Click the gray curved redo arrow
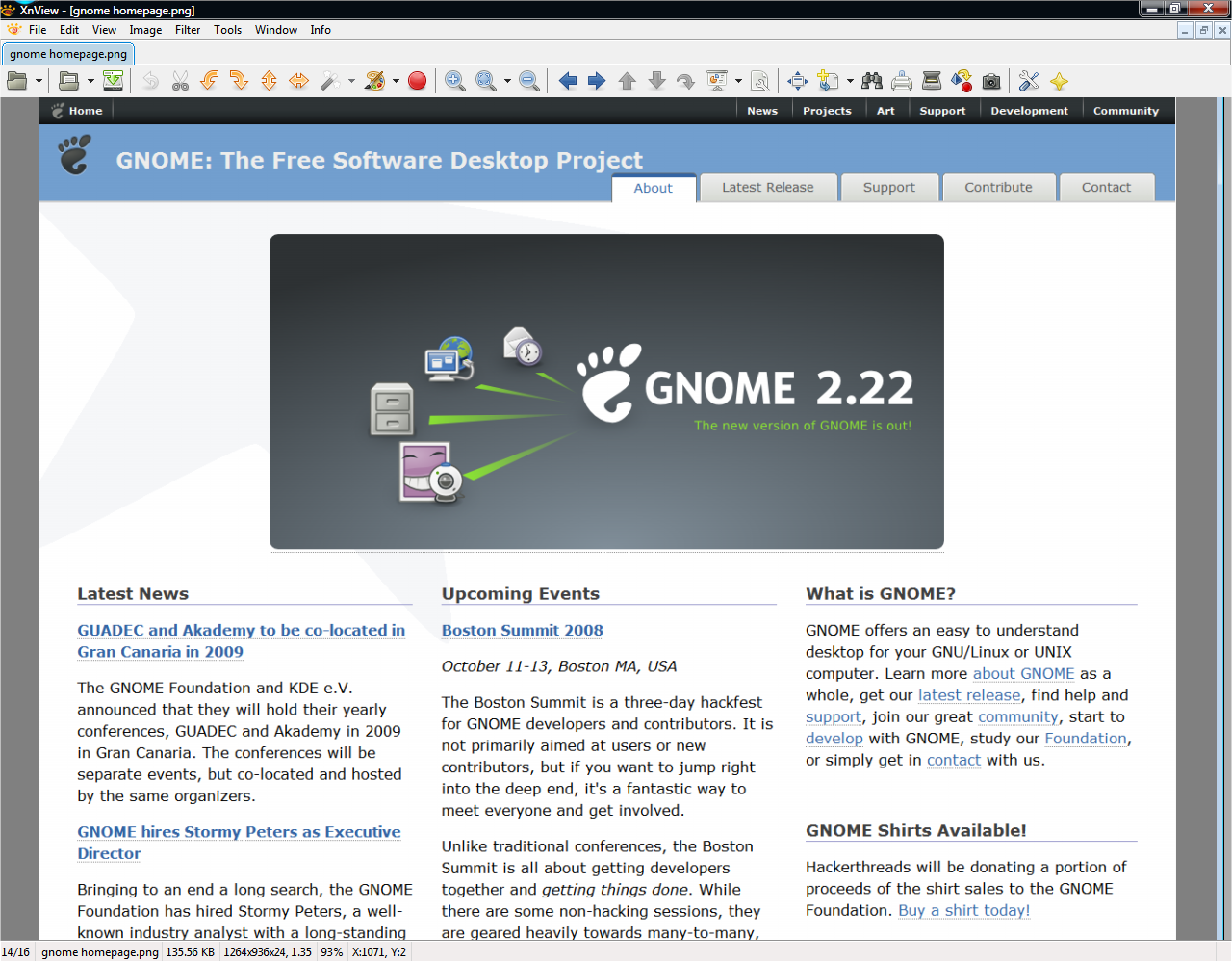 coord(686,81)
